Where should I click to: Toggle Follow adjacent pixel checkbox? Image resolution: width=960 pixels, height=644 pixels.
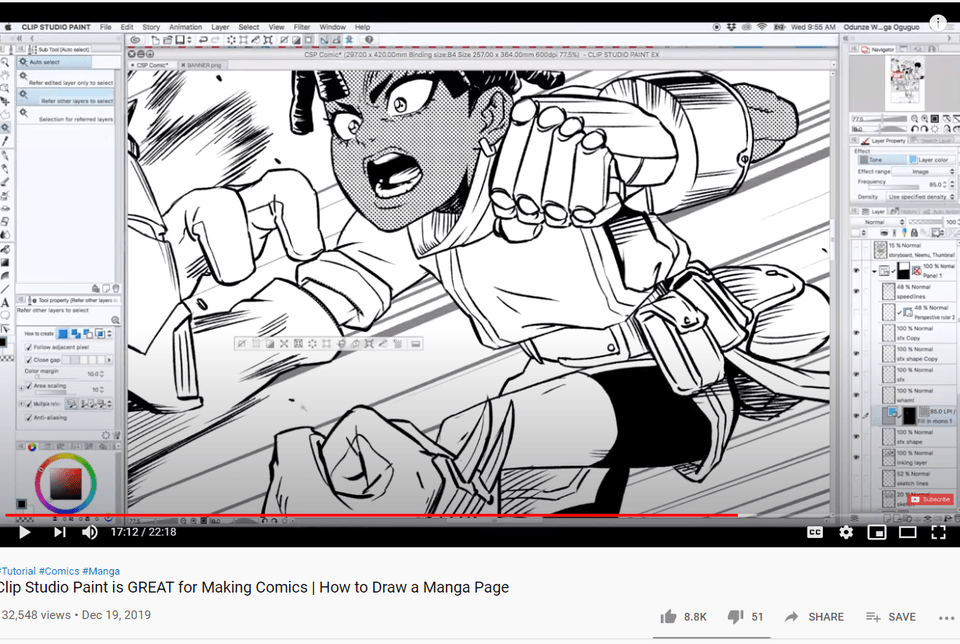click(x=28, y=347)
